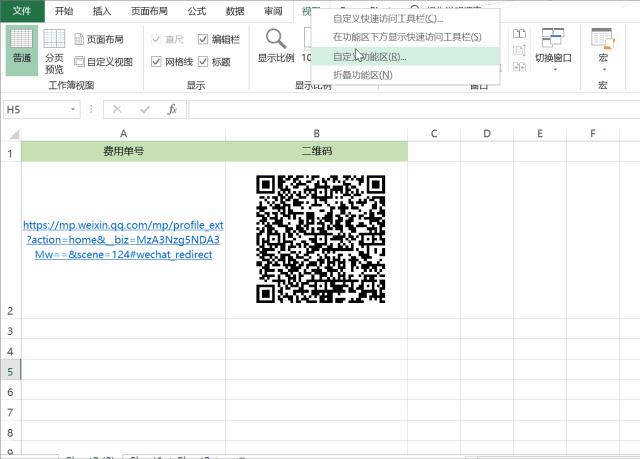Open the Zoom (显示比例) magnifier dialog
Image resolution: width=640 pixels, height=459 pixels.
[276, 46]
